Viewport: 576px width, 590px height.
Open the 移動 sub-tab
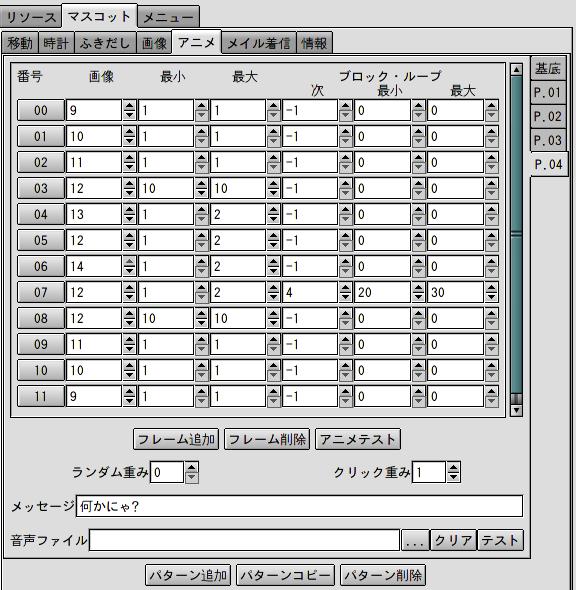[x=20, y=43]
